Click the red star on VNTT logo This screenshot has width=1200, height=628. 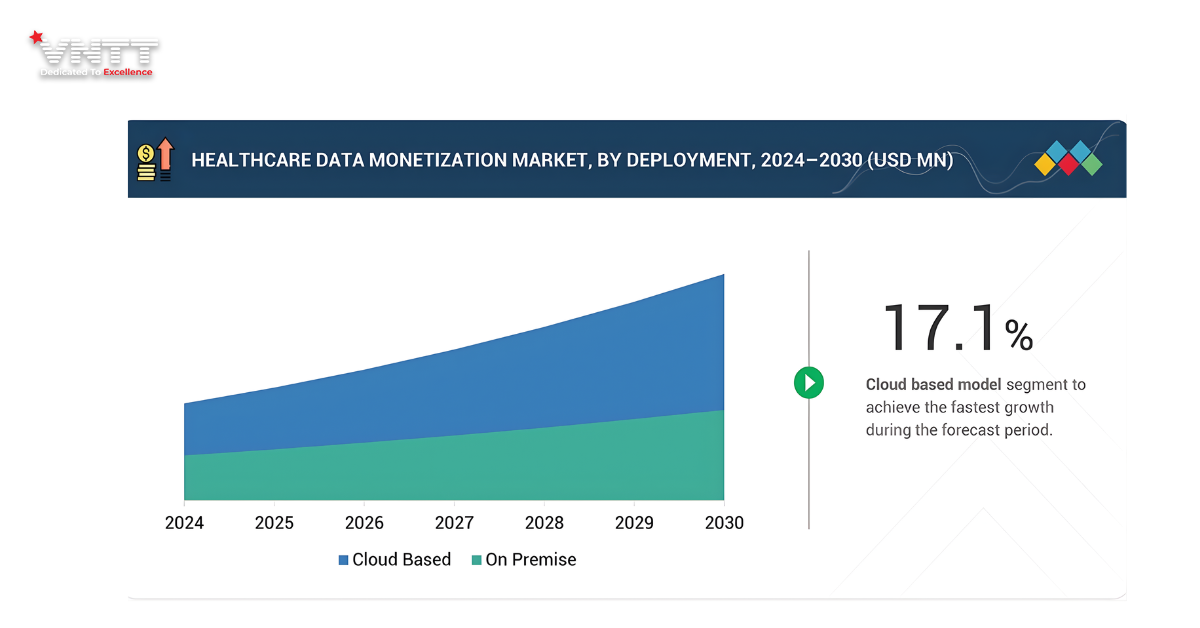click(37, 38)
